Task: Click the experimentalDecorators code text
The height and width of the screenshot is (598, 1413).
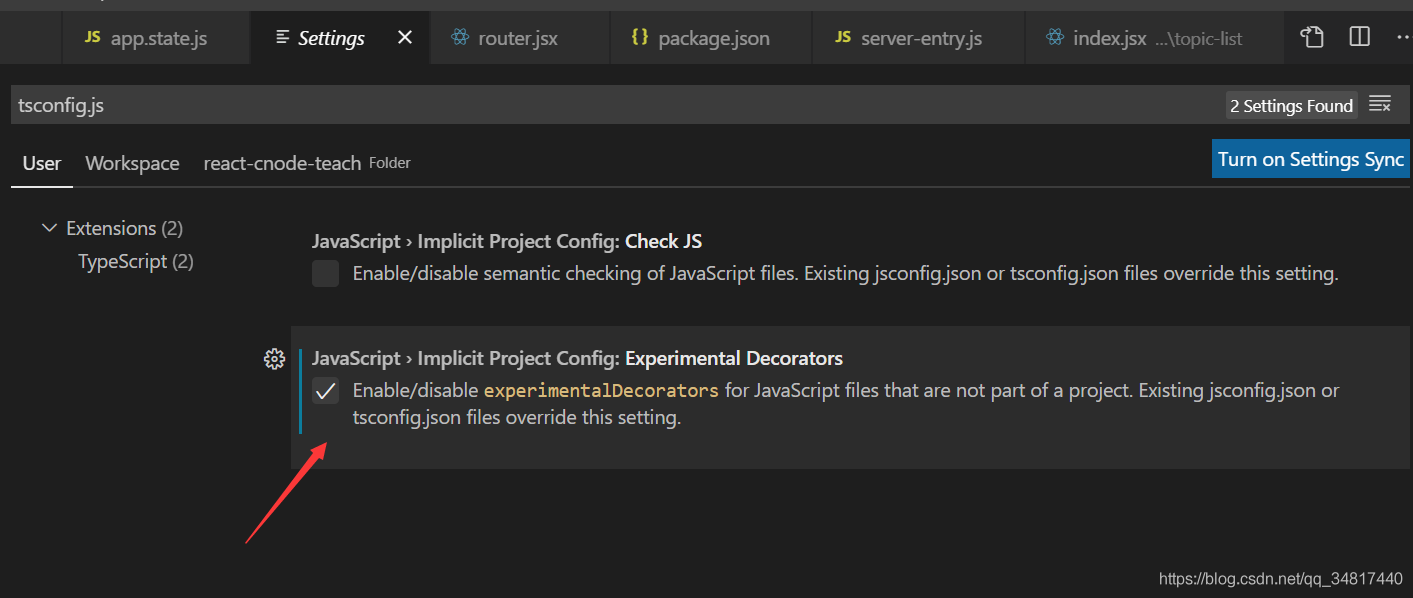Action: (601, 390)
